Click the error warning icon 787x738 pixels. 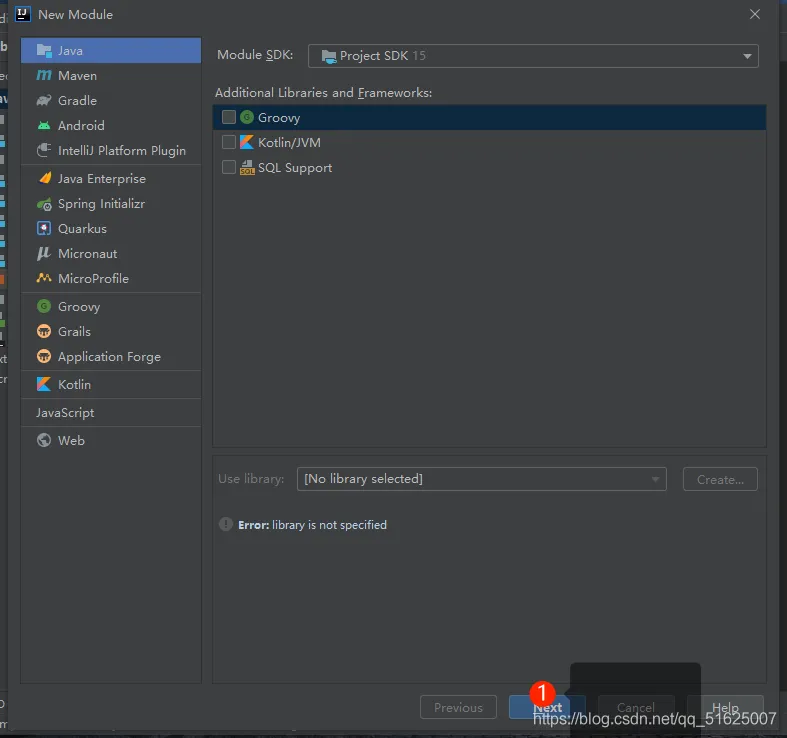(x=226, y=524)
